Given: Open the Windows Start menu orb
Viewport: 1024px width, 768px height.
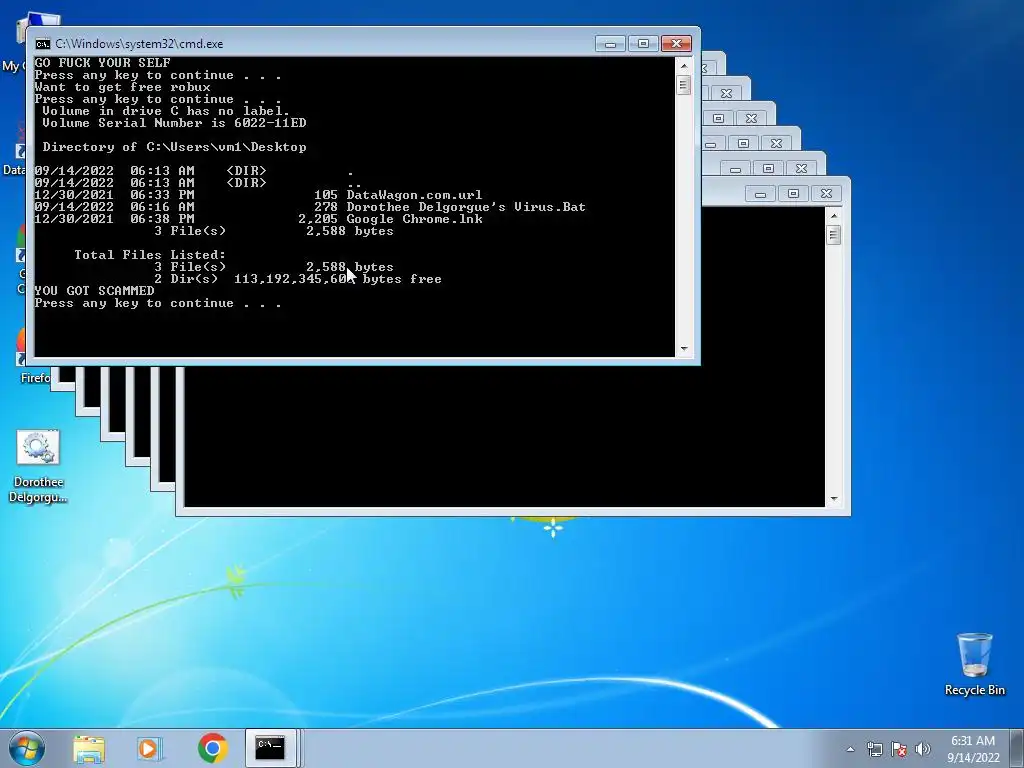Looking at the screenshot, I should tap(27, 748).
